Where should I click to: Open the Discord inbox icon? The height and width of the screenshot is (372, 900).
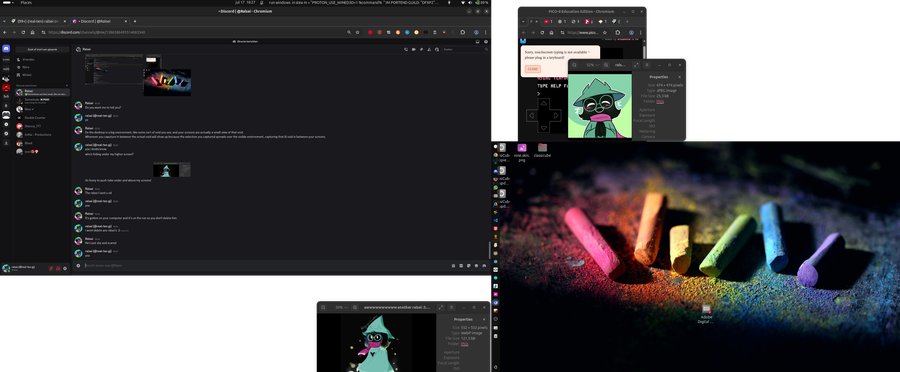coord(478,42)
